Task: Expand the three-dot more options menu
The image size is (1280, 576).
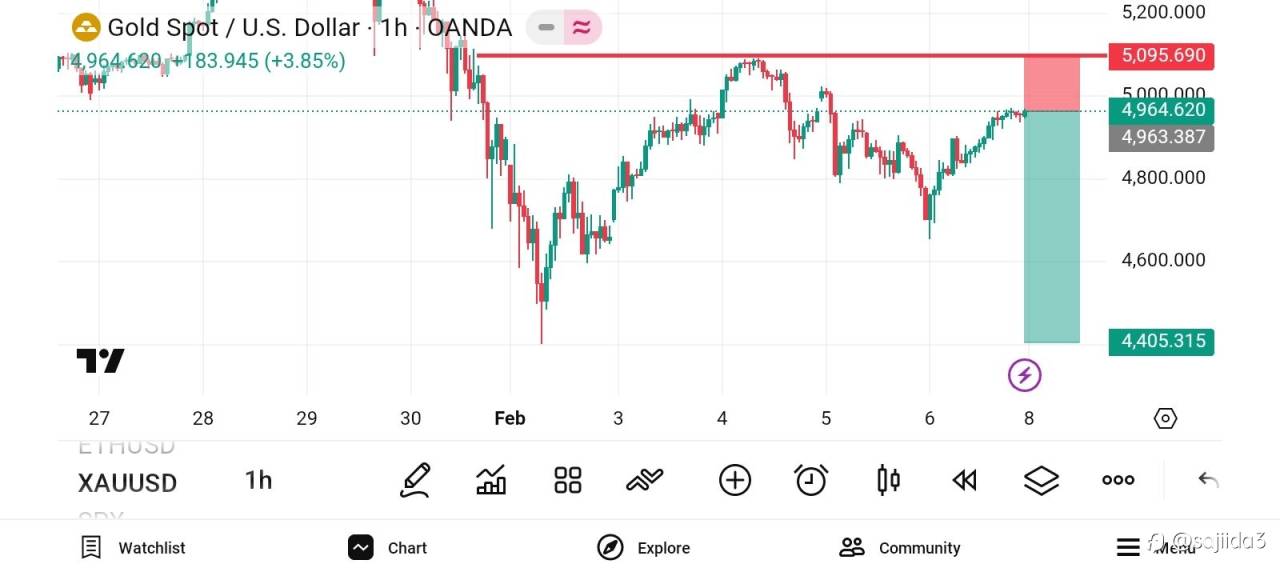Action: 1118,481
